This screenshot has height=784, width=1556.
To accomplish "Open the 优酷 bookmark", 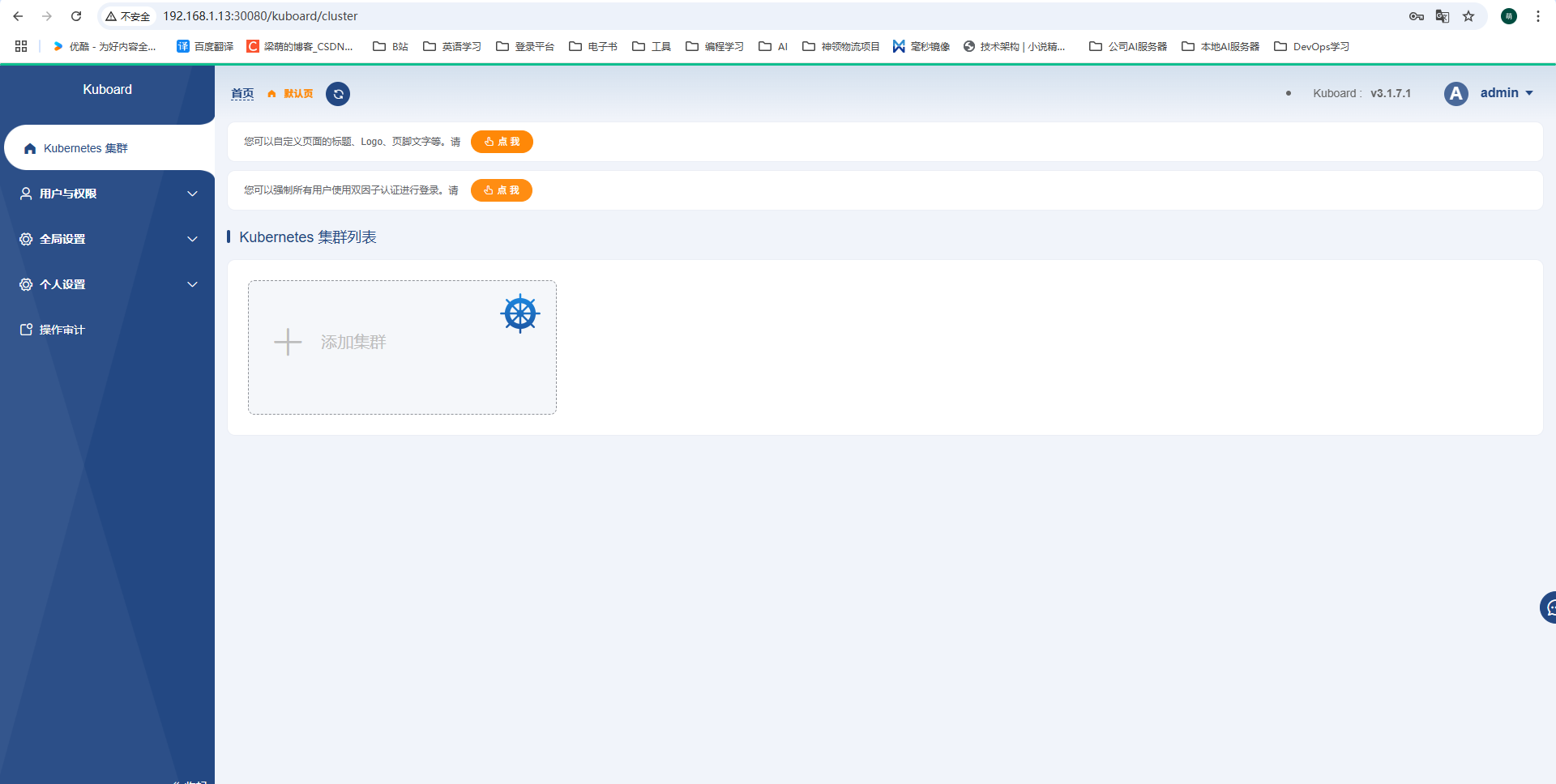I will [104, 46].
